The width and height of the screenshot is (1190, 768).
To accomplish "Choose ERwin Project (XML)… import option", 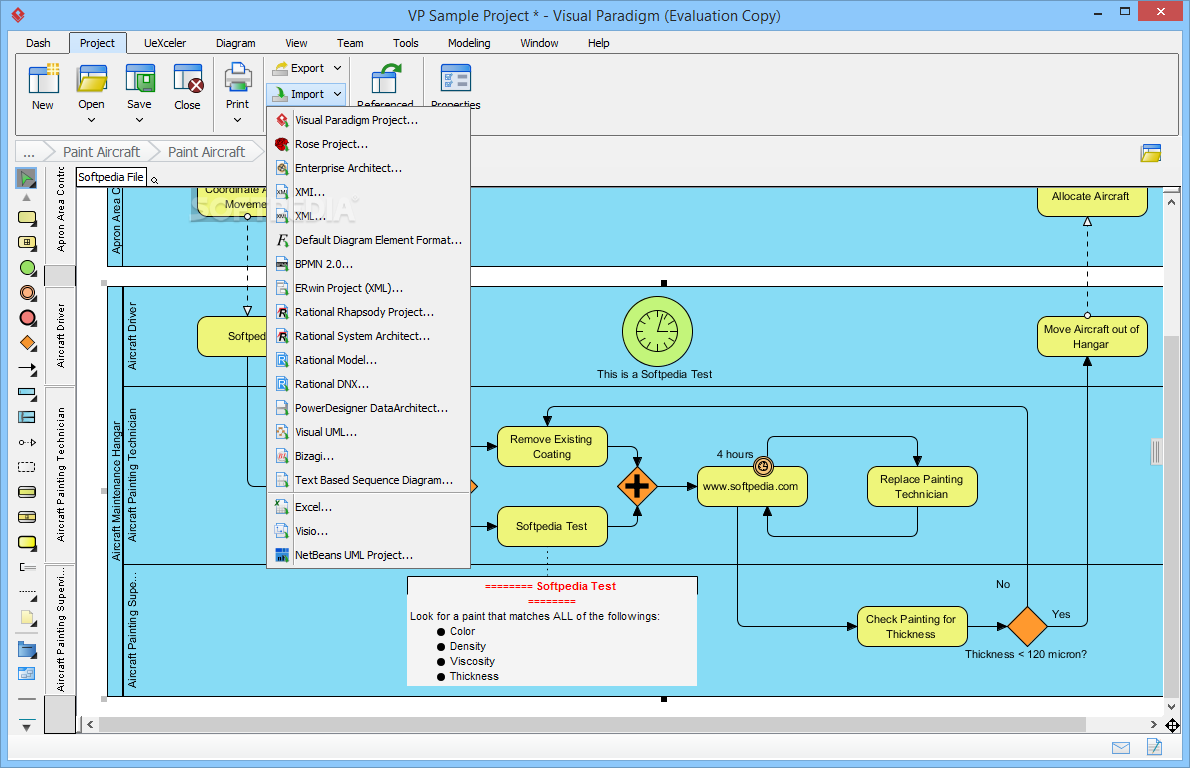I will tap(369, 288).
